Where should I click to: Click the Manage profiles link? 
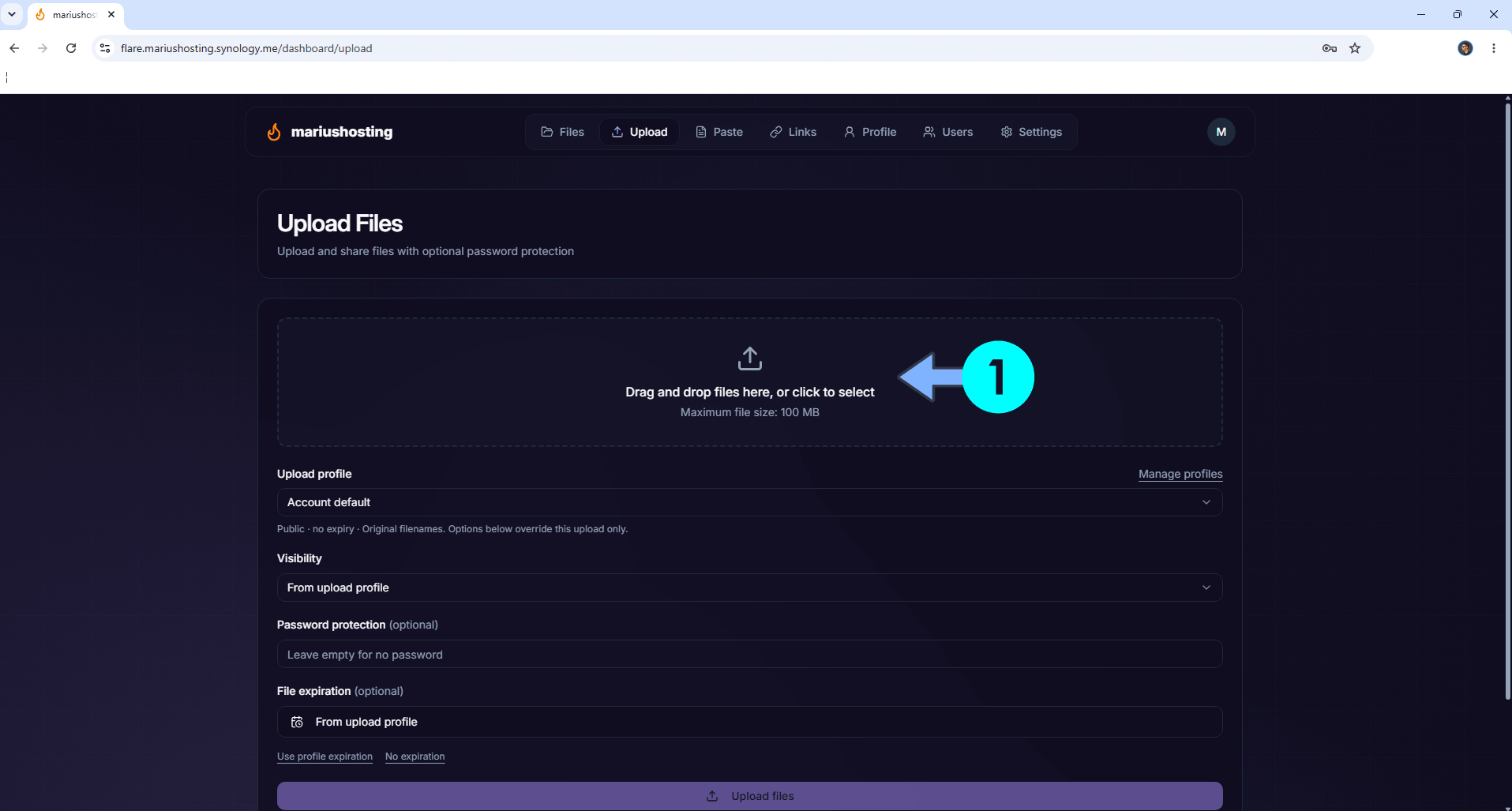click(1180, 474)
